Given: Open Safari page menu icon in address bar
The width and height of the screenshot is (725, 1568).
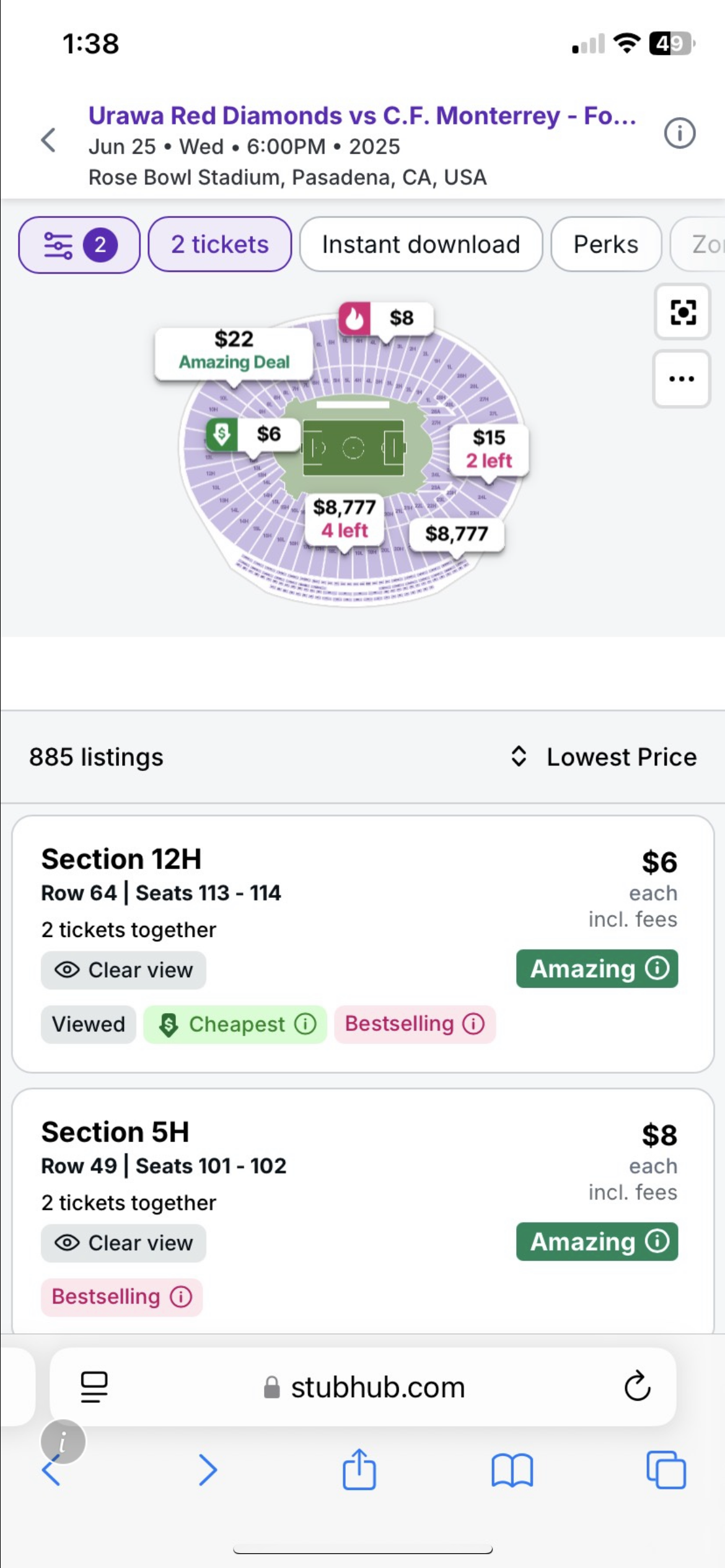Looking at the screenshot, I should point(94,1387).
